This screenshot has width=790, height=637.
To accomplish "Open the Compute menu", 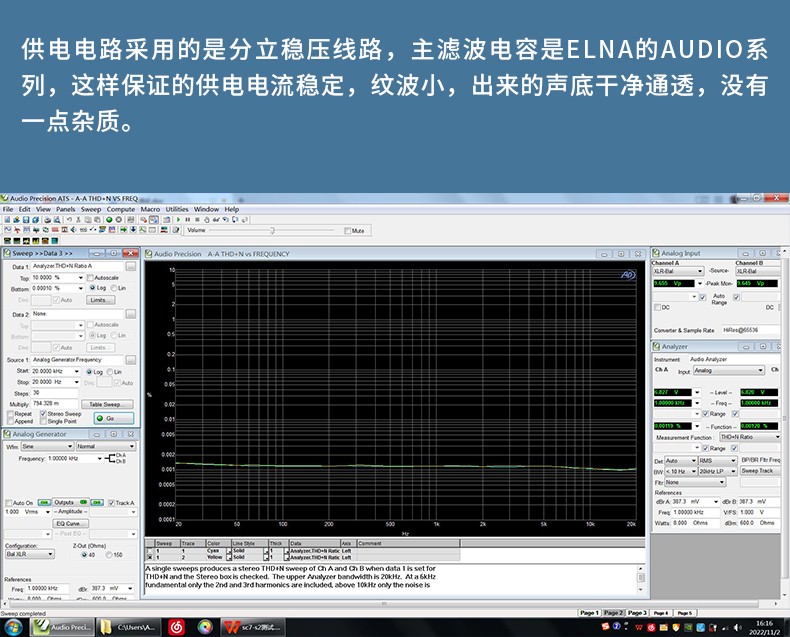I will tap(121, 209).
